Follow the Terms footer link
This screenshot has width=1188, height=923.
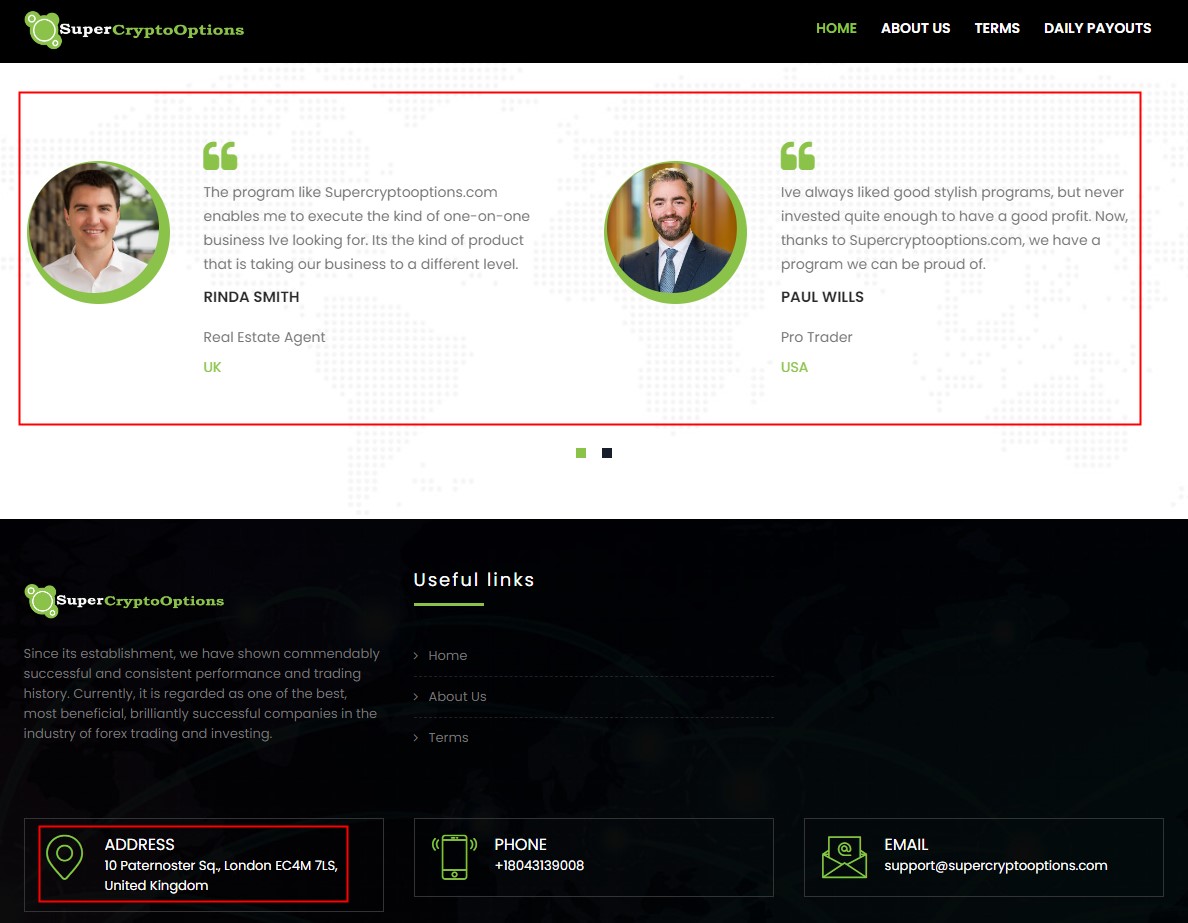[449, 737]
